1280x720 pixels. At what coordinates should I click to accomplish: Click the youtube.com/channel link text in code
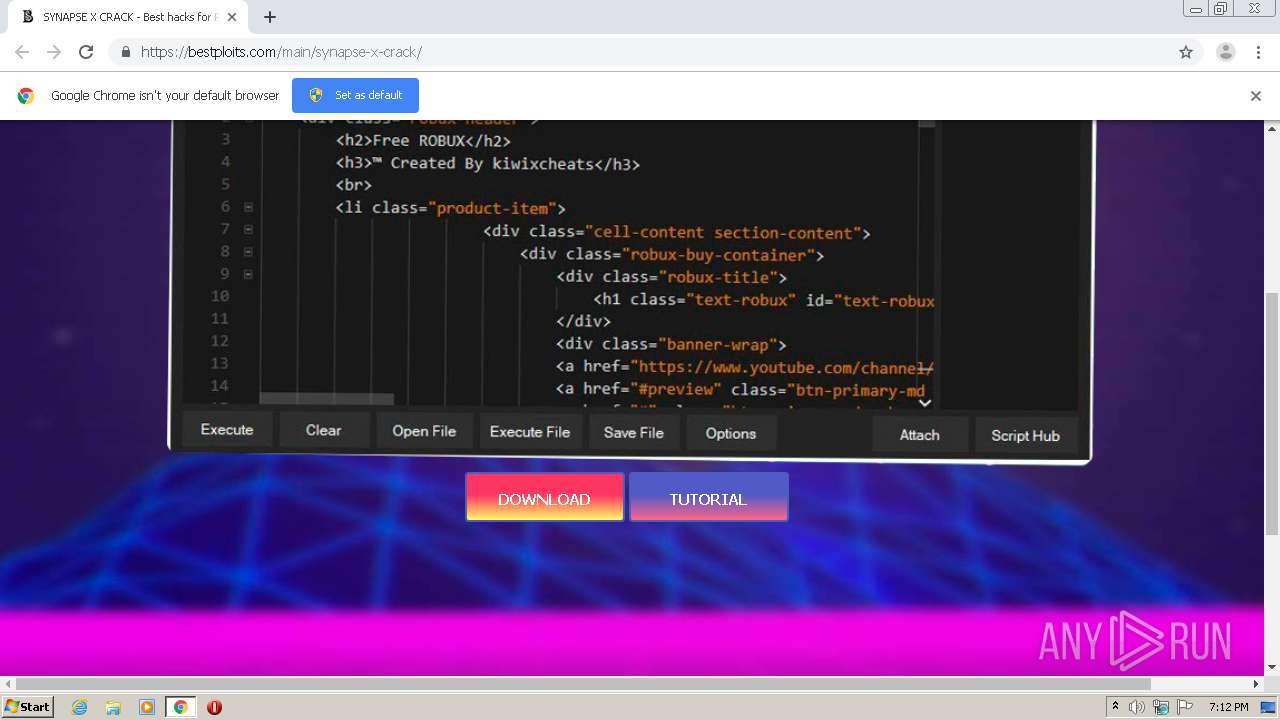pyautogui.click(x=785, y=367)
